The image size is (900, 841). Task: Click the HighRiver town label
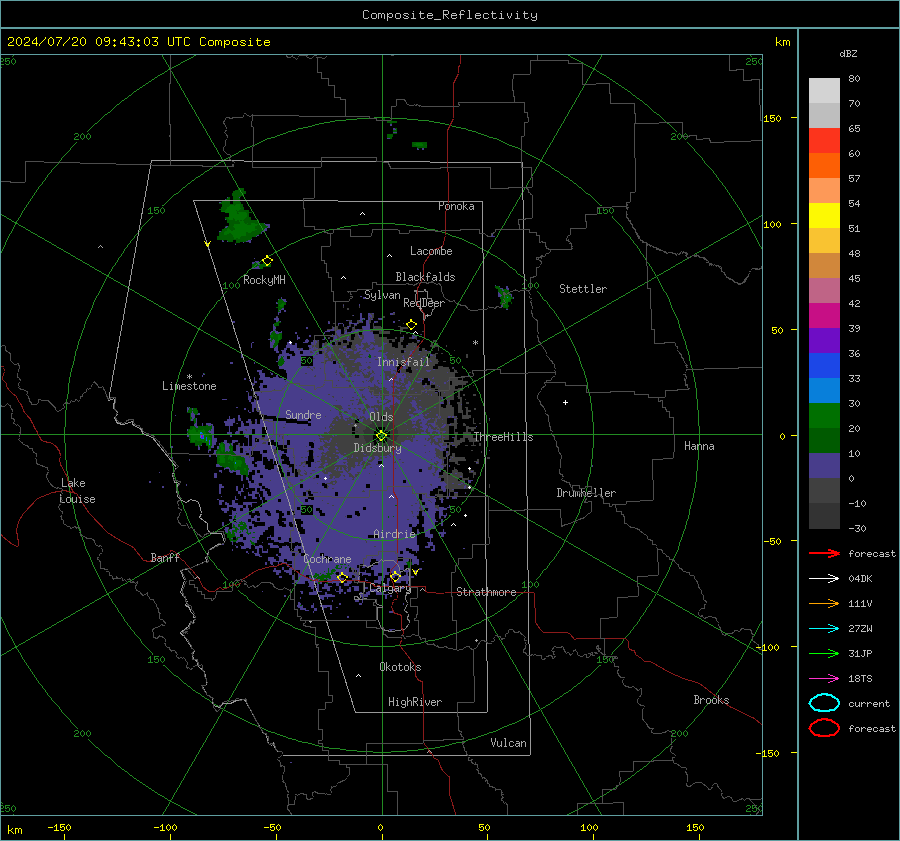(415, 702)
